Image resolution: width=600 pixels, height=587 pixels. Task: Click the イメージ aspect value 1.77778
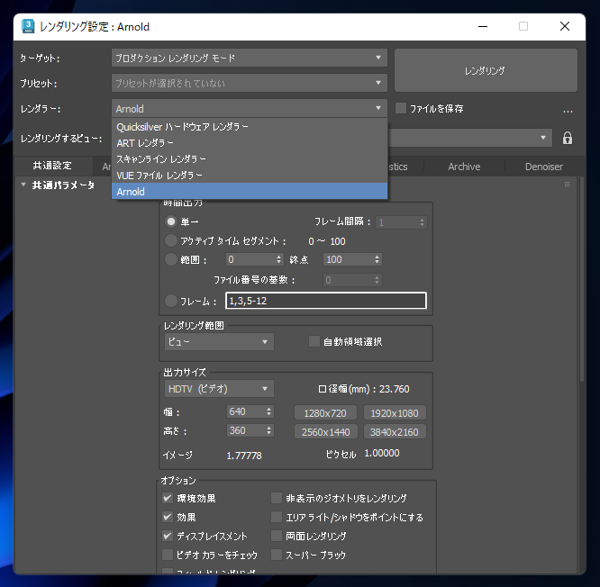(244, 456)
